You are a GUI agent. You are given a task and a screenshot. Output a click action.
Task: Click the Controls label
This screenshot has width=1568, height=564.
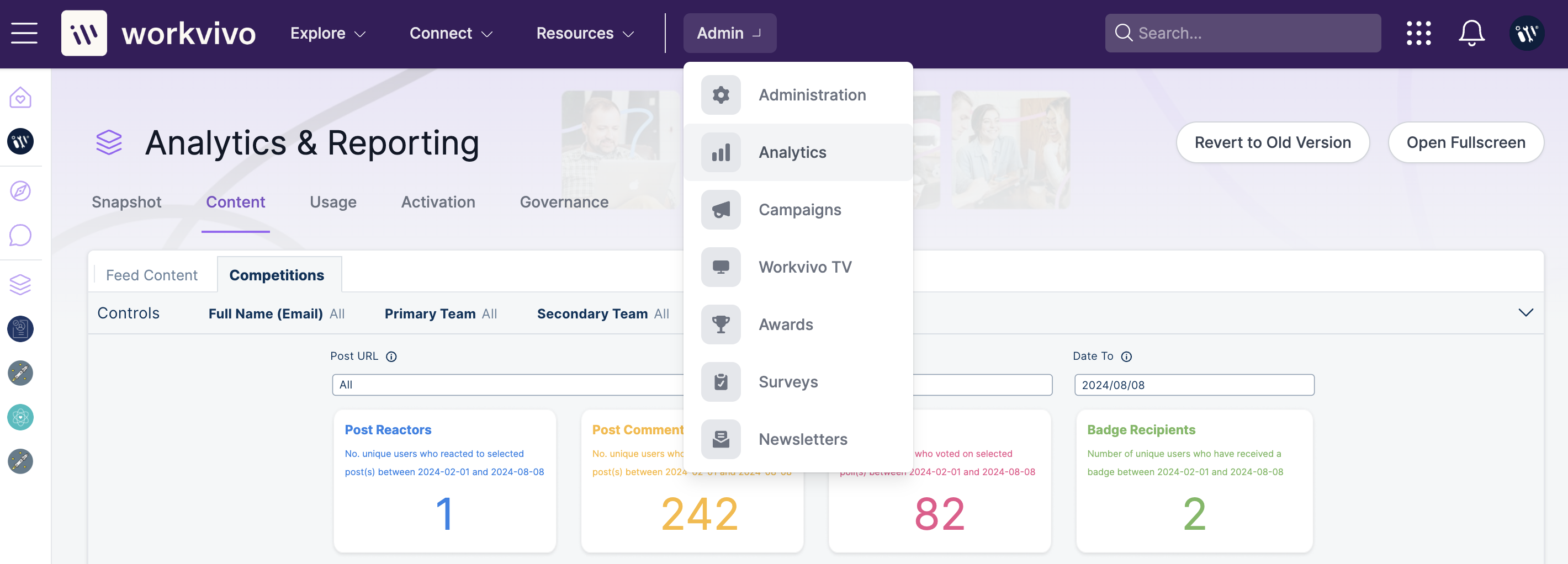tap(129, 313)
